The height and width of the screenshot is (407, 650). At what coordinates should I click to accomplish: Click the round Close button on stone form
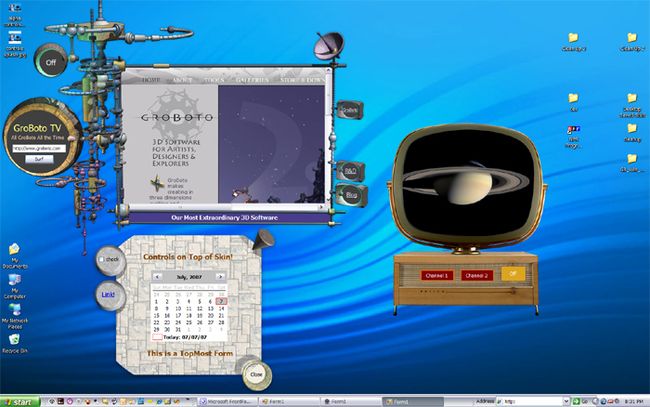(256, 375)
